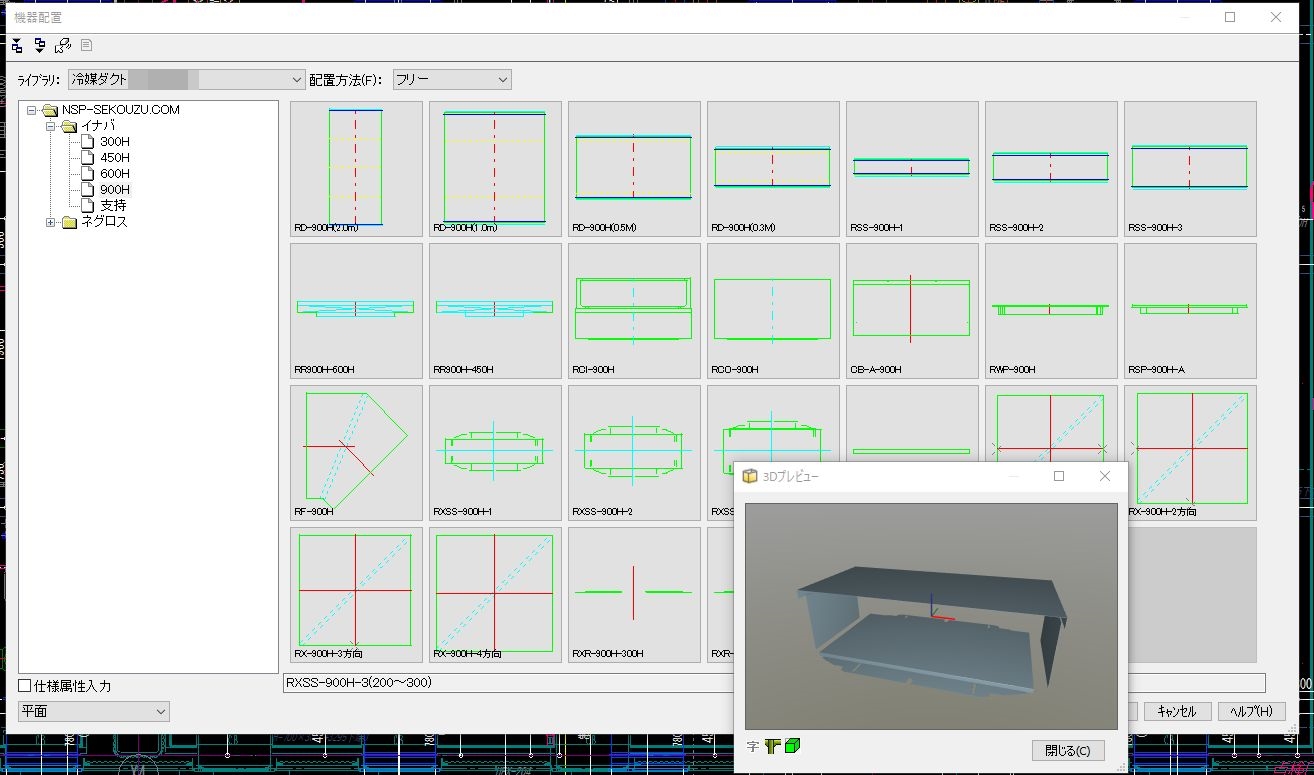
Task: Click the pick-from-drawing toolbar icon
Action: [63, 45]
